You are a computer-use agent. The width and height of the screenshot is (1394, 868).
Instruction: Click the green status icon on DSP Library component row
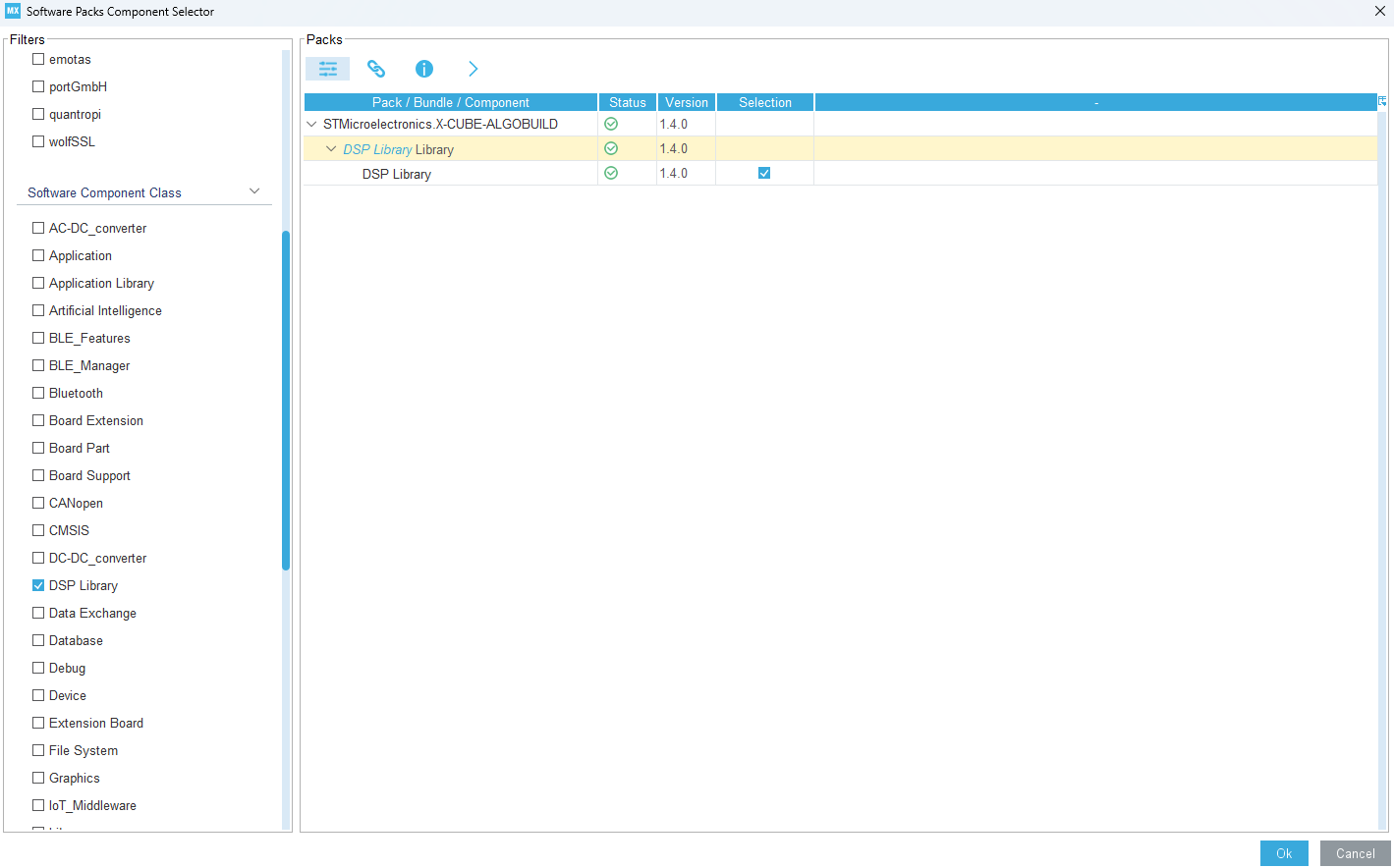pos(610,173)
